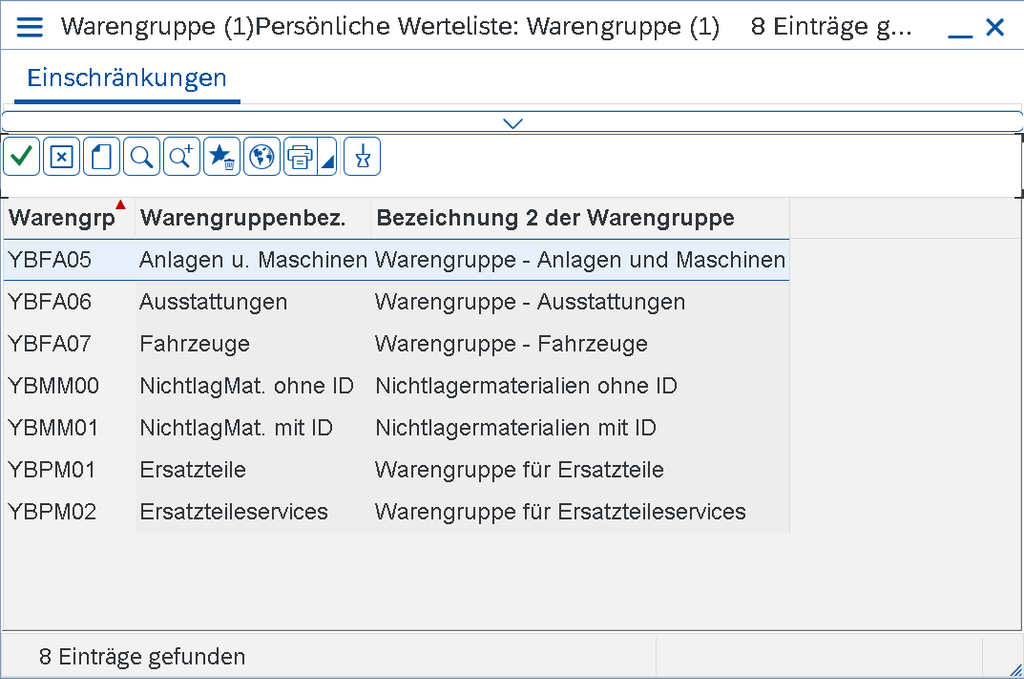Click the cancel X box toolbar icon

pos(61,157)
